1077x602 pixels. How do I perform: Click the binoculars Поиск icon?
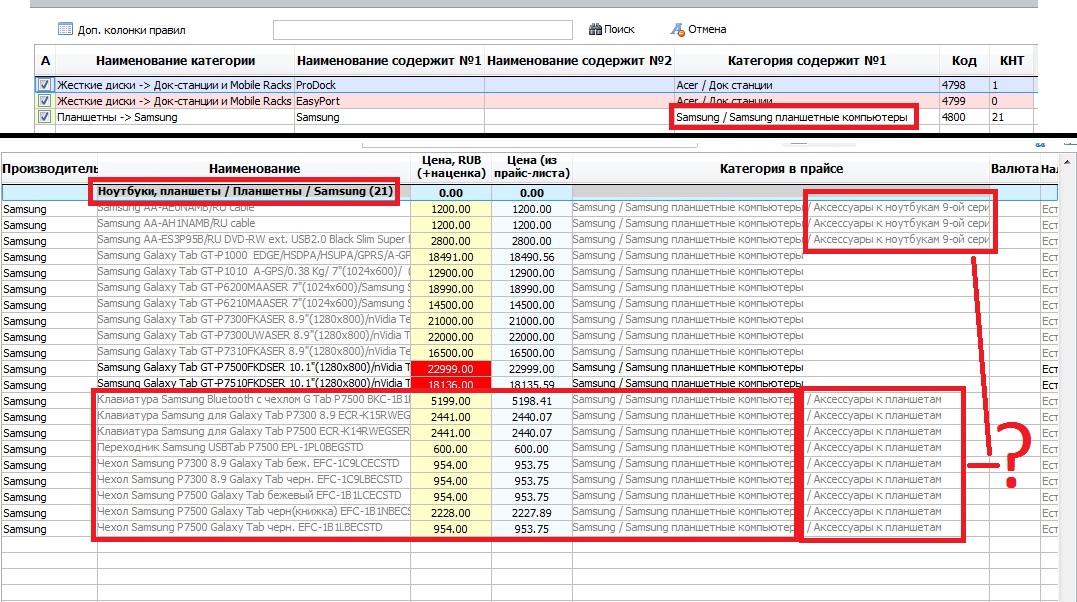coord(595,29)
